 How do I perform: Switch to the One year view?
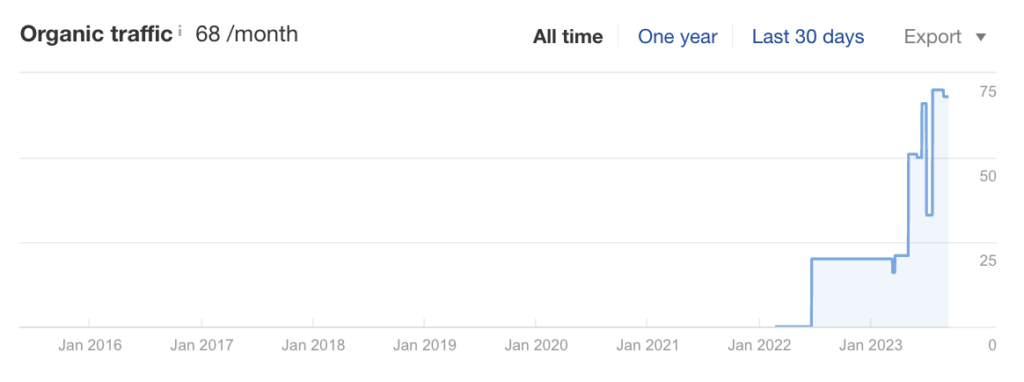point(677,37)
